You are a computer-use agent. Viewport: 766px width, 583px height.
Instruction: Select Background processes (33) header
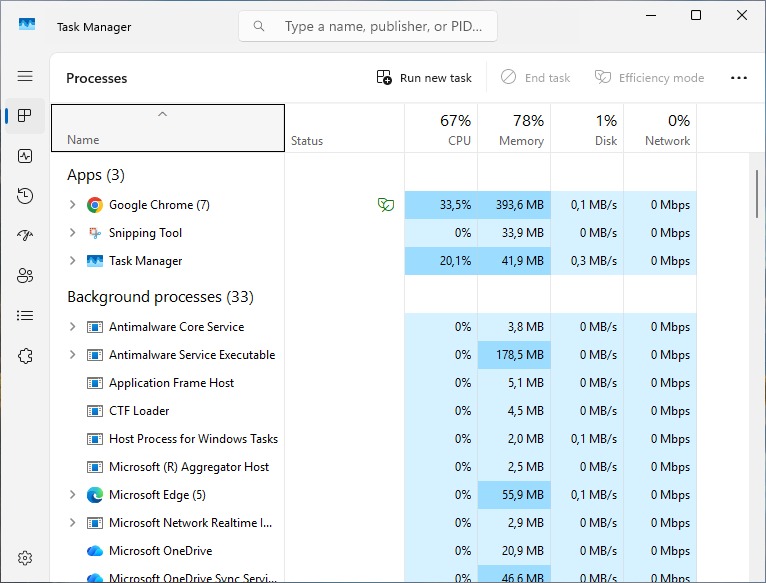[160, 297]
